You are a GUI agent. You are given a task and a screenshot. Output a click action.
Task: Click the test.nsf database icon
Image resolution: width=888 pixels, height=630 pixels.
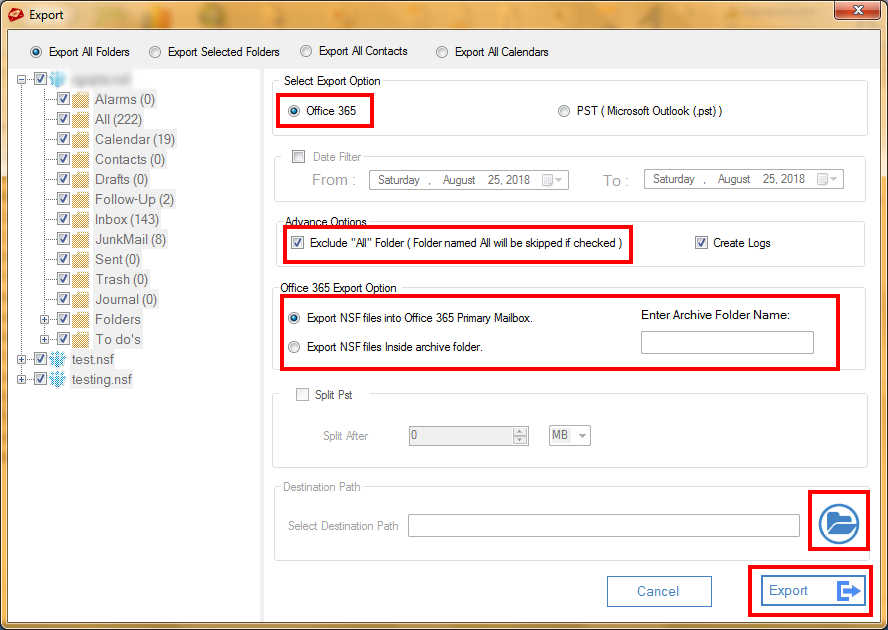(x=57, y=359)
